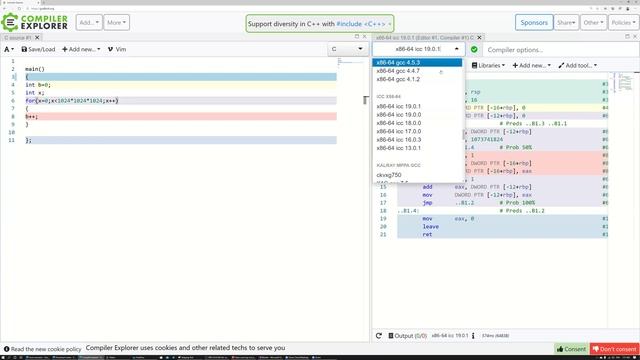640x360 pixels.
Task: Click the Compiler Explorer logo
Action: point(35,22)
